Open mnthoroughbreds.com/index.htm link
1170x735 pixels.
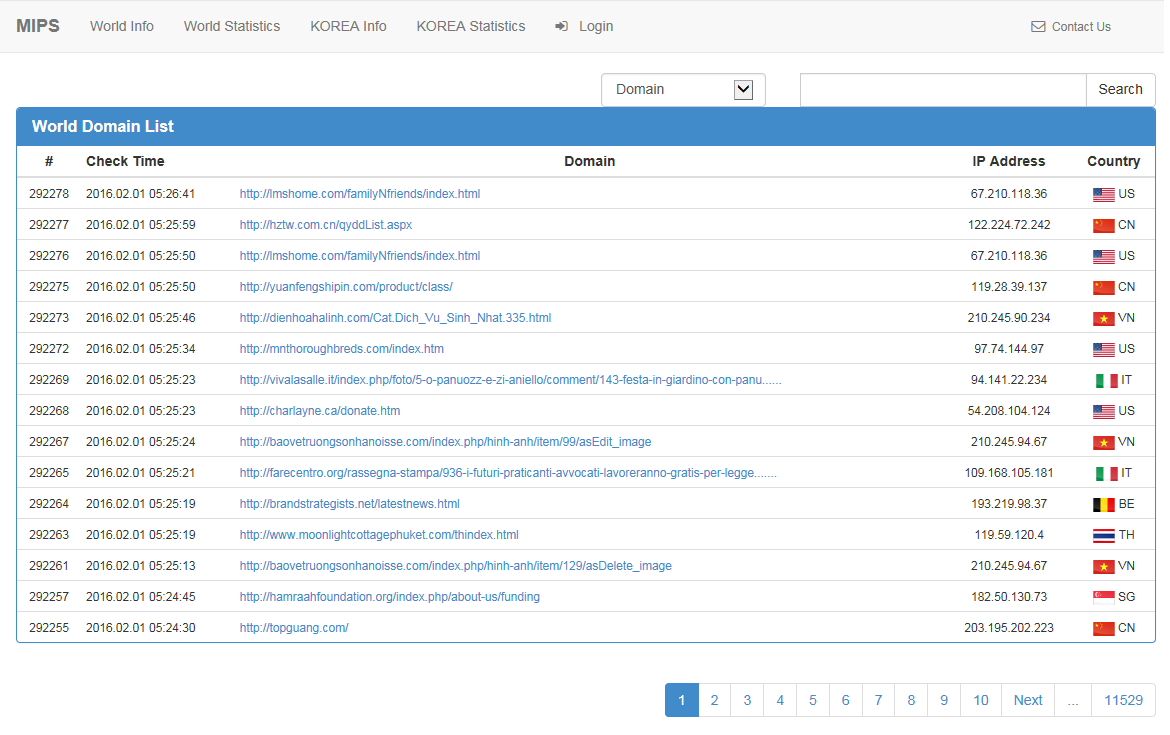[x=342, y=348]
